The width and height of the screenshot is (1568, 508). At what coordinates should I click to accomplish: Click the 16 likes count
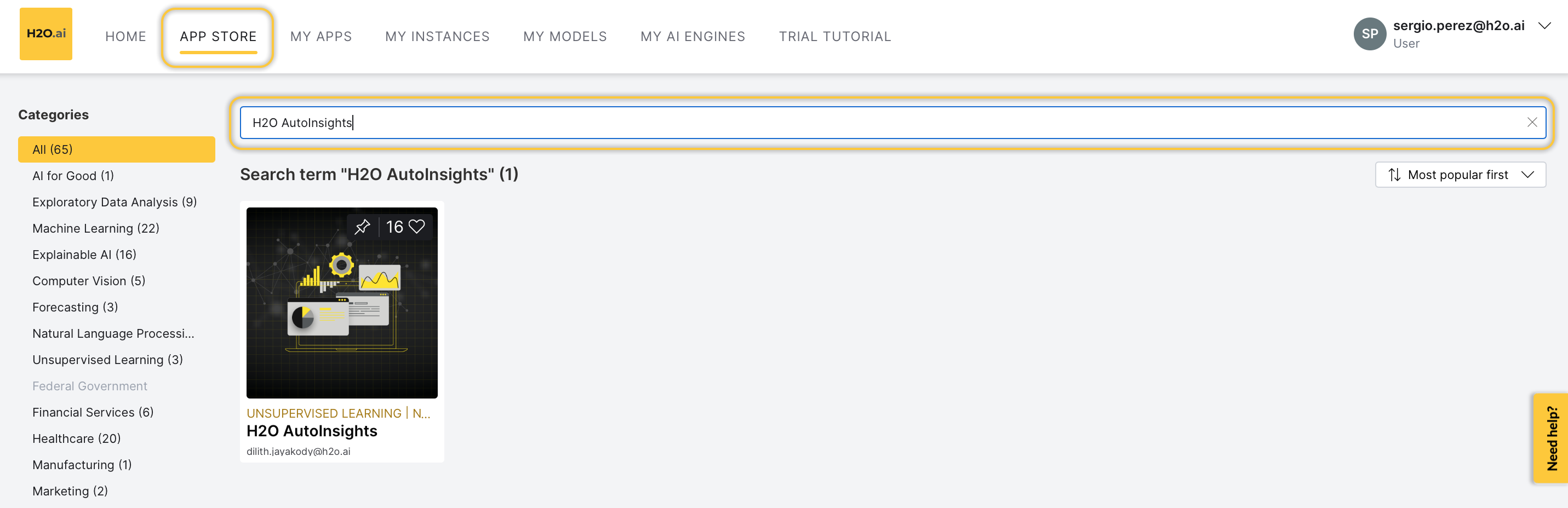tap(394, 227)
